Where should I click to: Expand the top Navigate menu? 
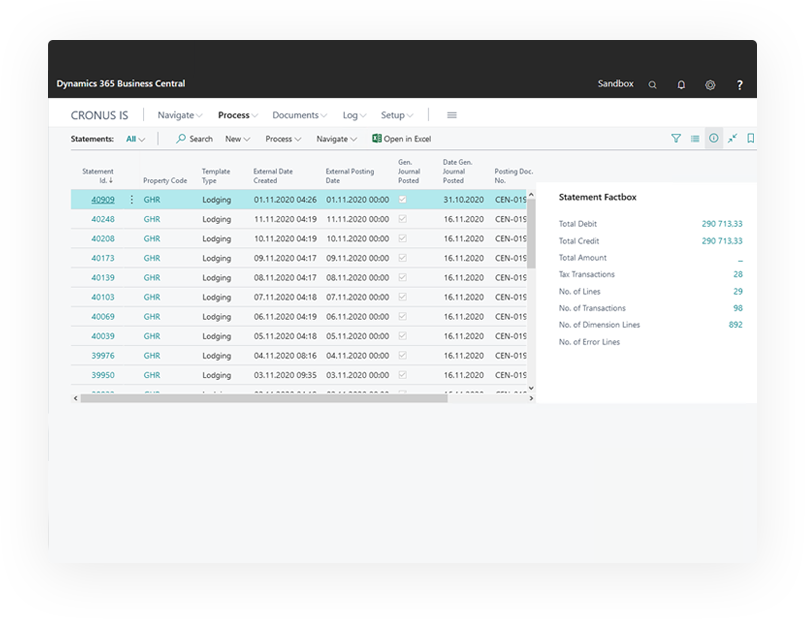pyautogui.click(x=180, y=115)
